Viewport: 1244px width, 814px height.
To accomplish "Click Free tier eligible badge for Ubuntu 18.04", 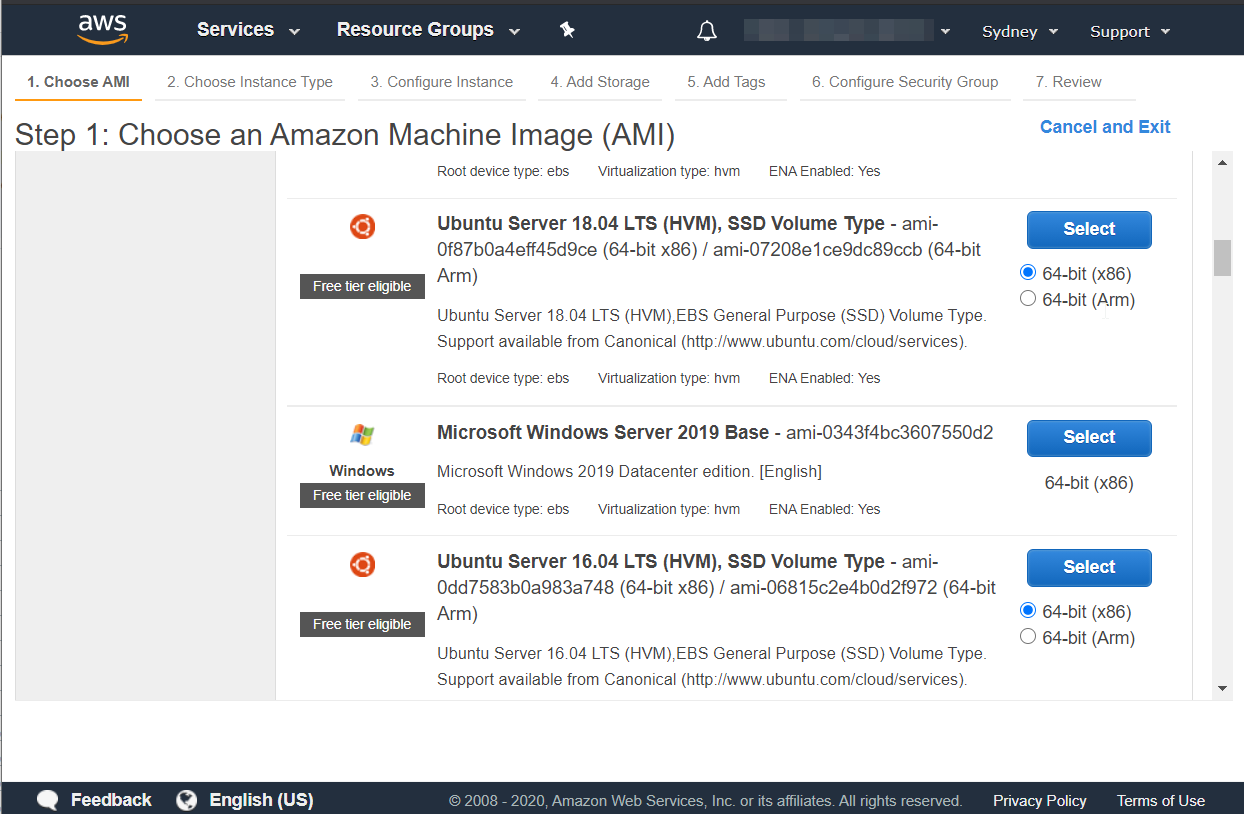I will point(362,286).
